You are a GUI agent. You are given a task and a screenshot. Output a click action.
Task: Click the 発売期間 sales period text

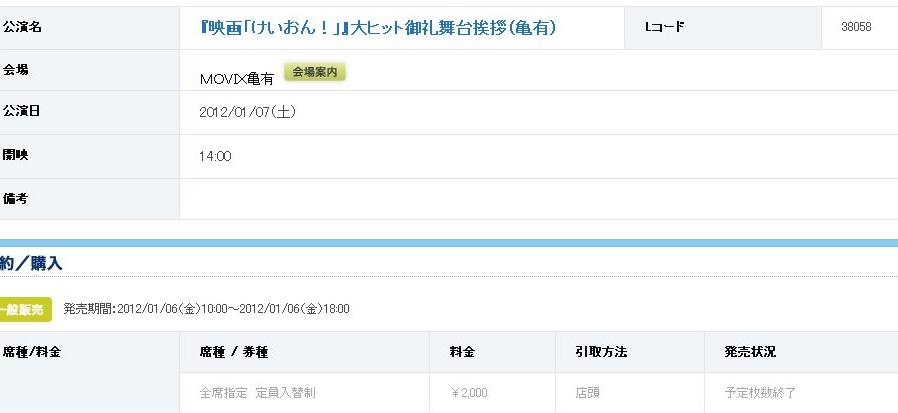[x=206, y=309]
